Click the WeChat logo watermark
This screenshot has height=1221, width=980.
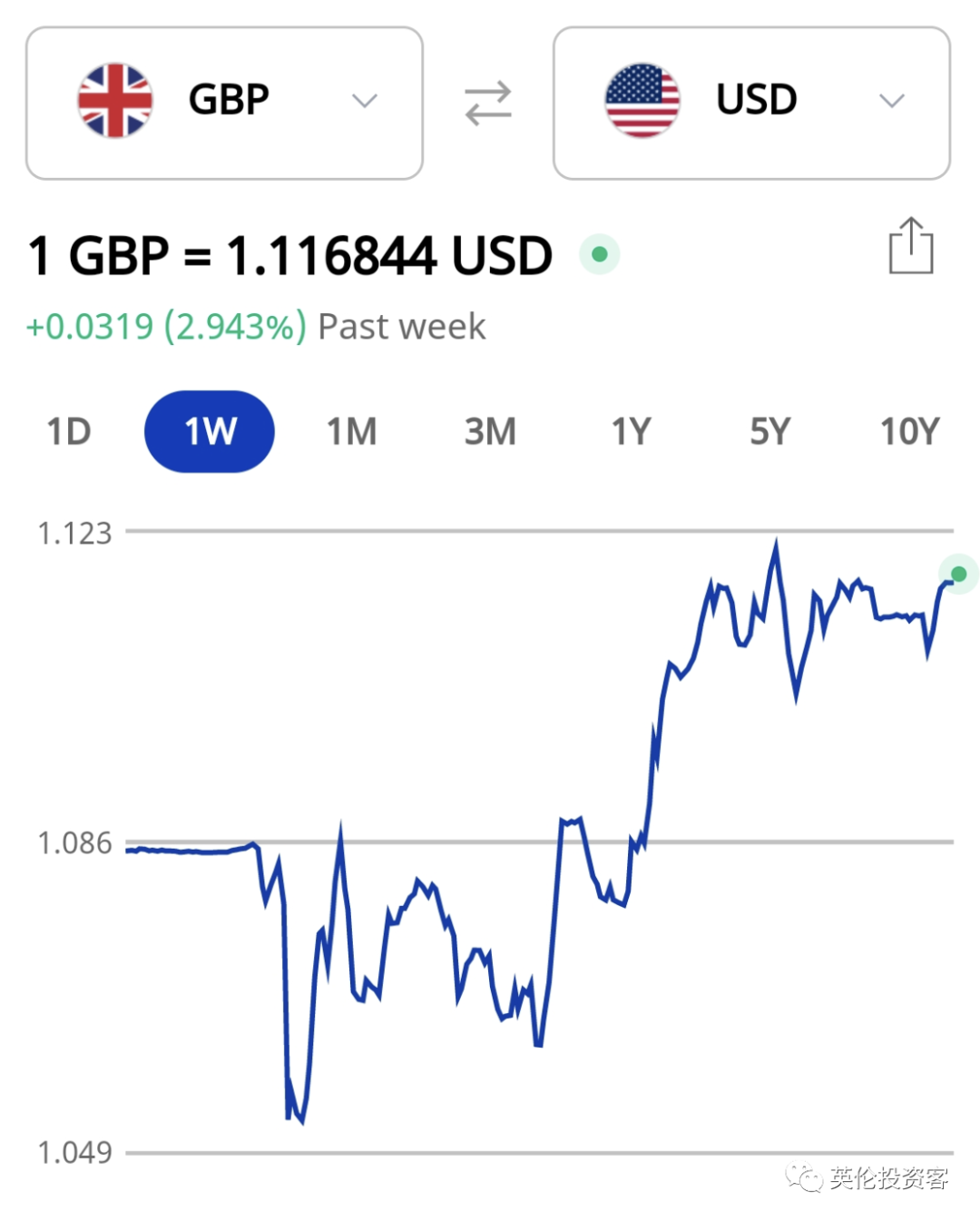tap(804, 1177)
